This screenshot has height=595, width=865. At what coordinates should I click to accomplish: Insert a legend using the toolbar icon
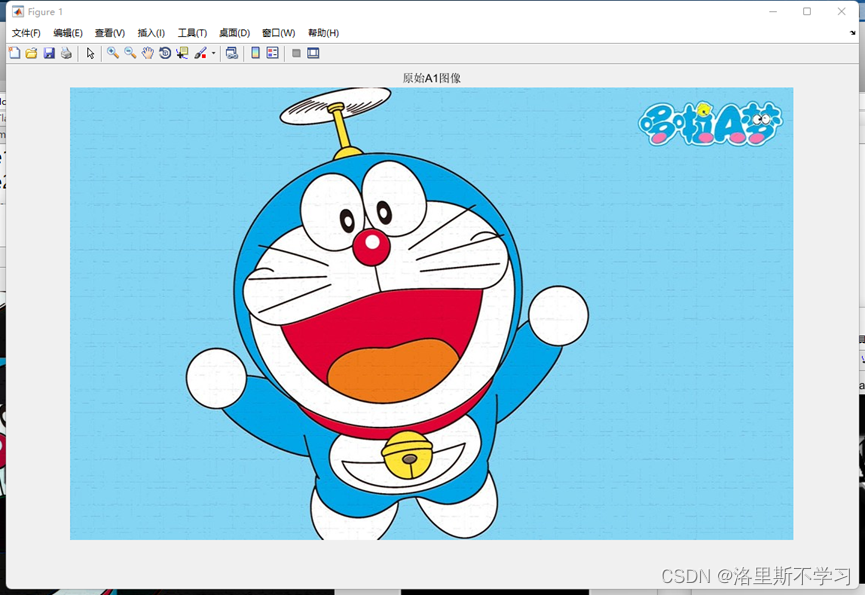[x=273, y=53]
